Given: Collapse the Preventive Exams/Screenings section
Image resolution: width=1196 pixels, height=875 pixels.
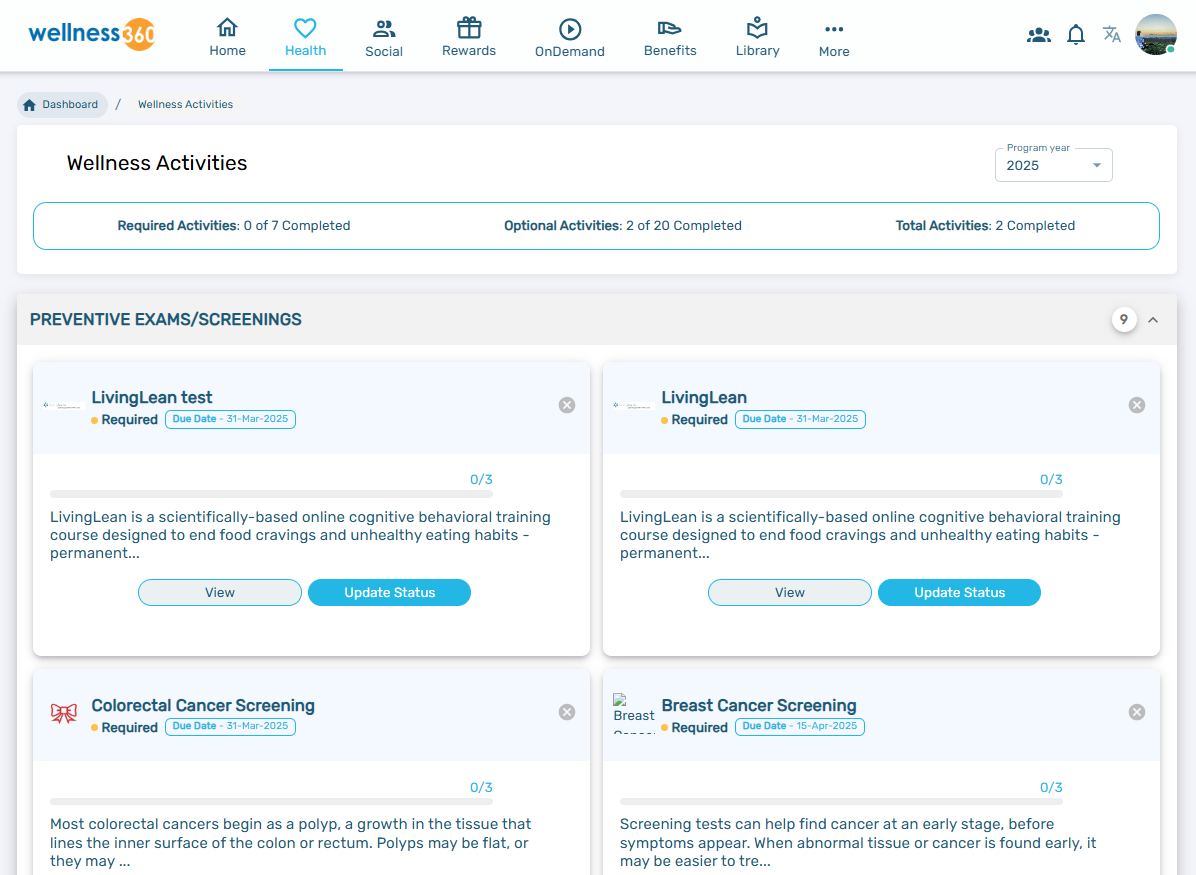Looking at the screenshot, I should [1153, 320].
